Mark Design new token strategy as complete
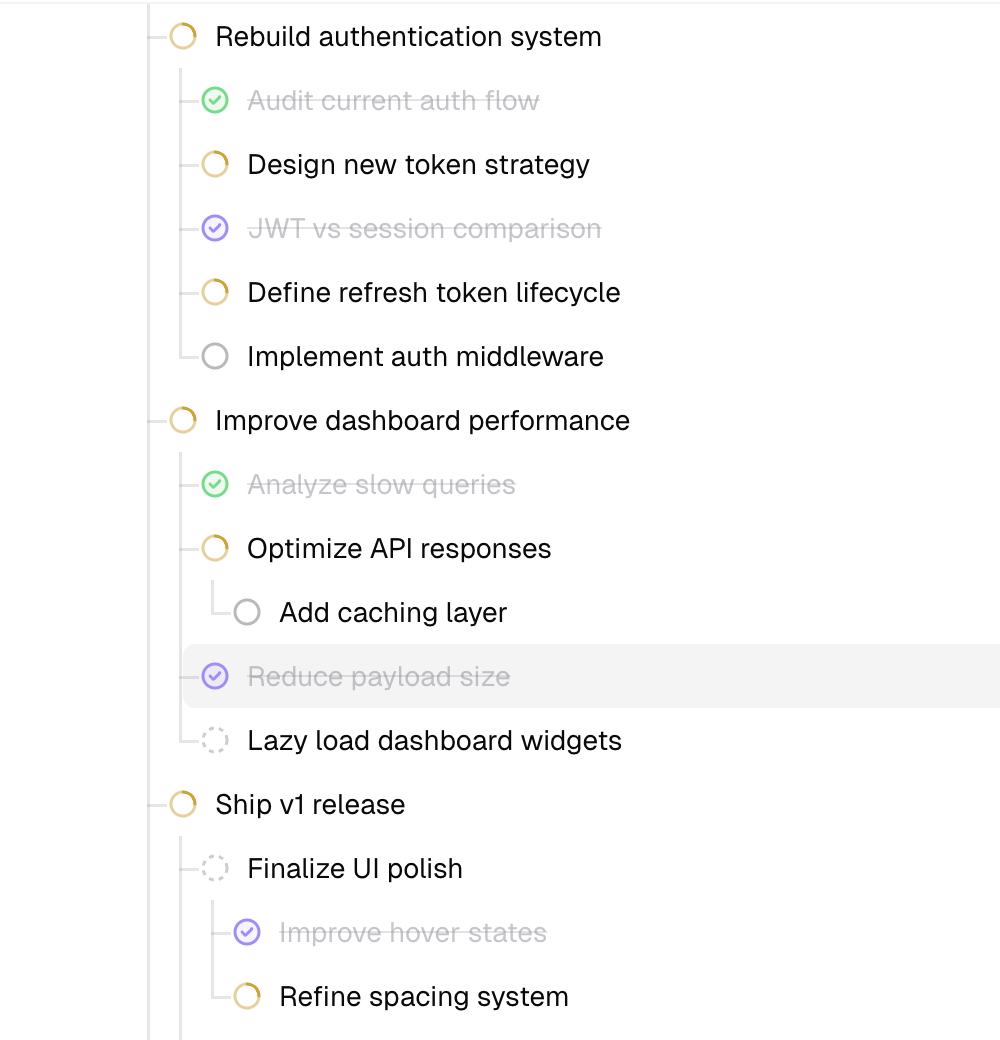Viewport: 1000px width, 1040px height. [215, 164]
